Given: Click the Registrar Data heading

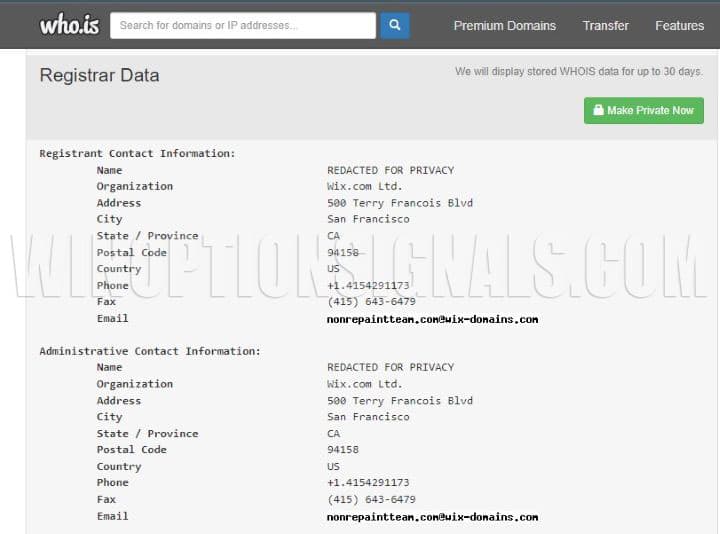Looking at the screenshot, I should (x=99, y=75).
